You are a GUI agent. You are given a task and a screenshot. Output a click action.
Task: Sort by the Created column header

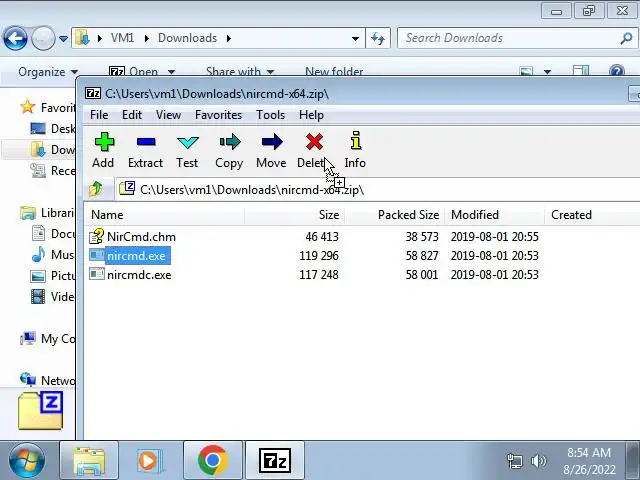[x=592, y=215]
